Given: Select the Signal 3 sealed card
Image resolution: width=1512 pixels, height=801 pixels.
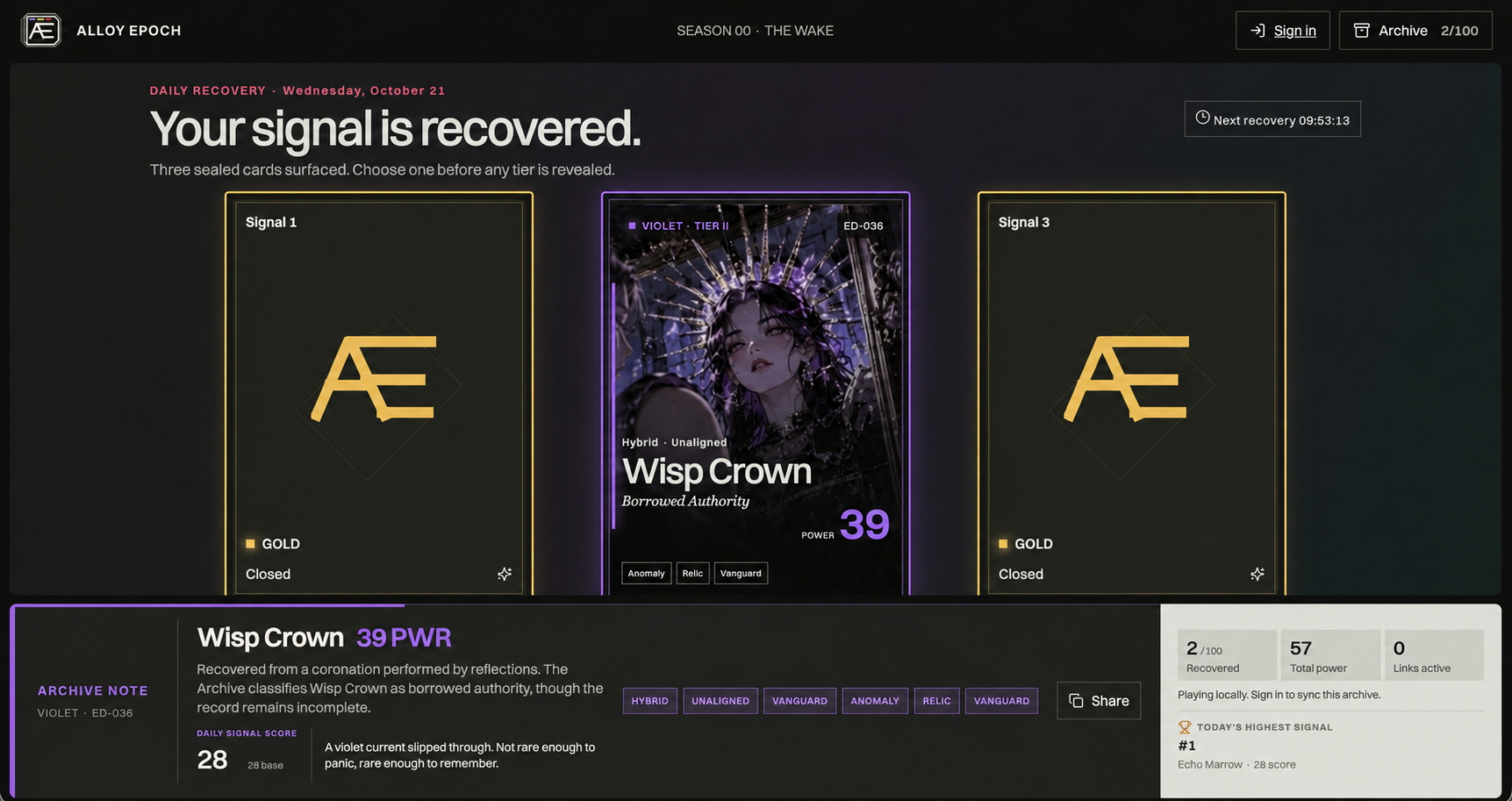Looking at the screenshot, I should click(1132, 393).
